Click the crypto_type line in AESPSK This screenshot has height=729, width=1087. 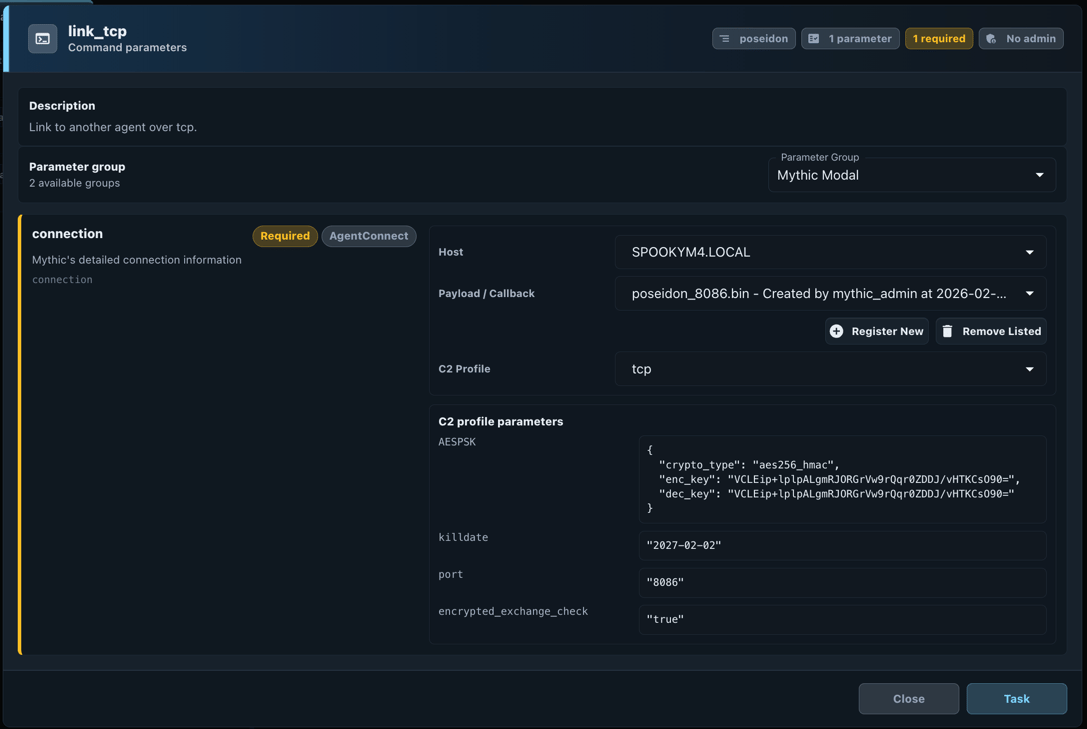click(x=749, y=465)
